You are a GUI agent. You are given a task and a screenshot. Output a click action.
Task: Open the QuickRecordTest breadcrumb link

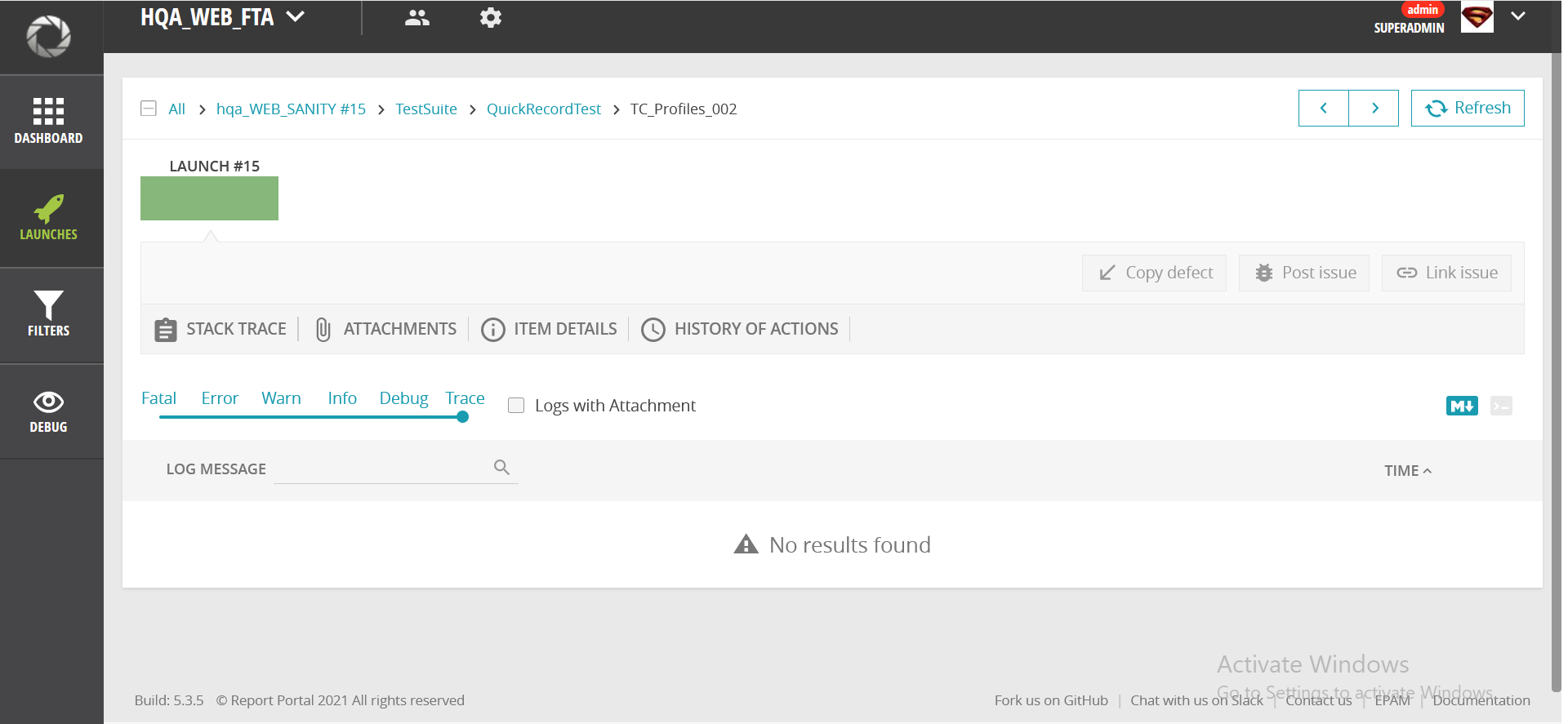(x=544, y=109)
